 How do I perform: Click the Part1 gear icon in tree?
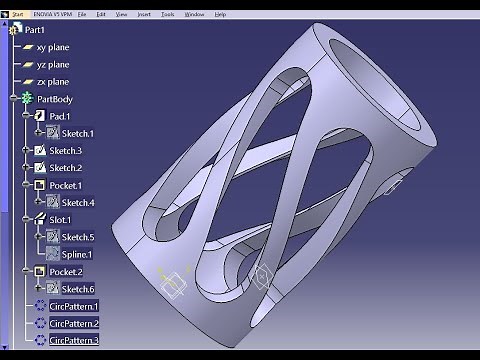pos(15,29)
